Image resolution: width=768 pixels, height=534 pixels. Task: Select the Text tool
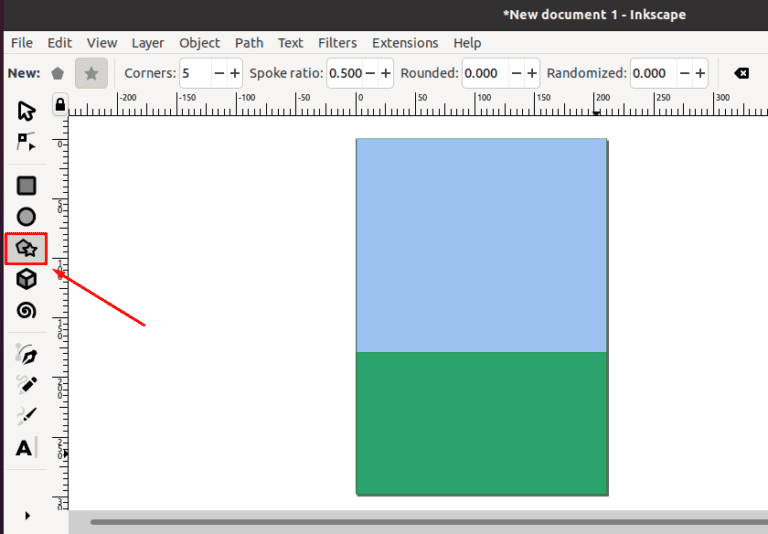[x=24, y=448]
